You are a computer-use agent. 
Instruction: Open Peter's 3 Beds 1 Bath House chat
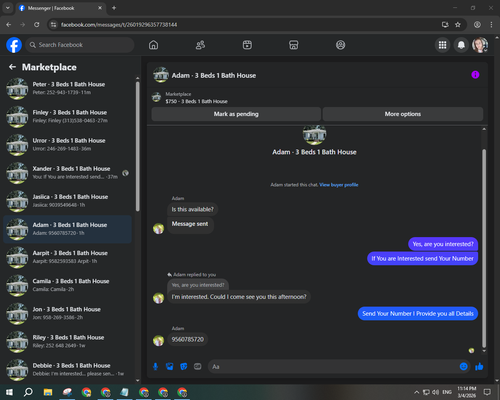point(68,89)
